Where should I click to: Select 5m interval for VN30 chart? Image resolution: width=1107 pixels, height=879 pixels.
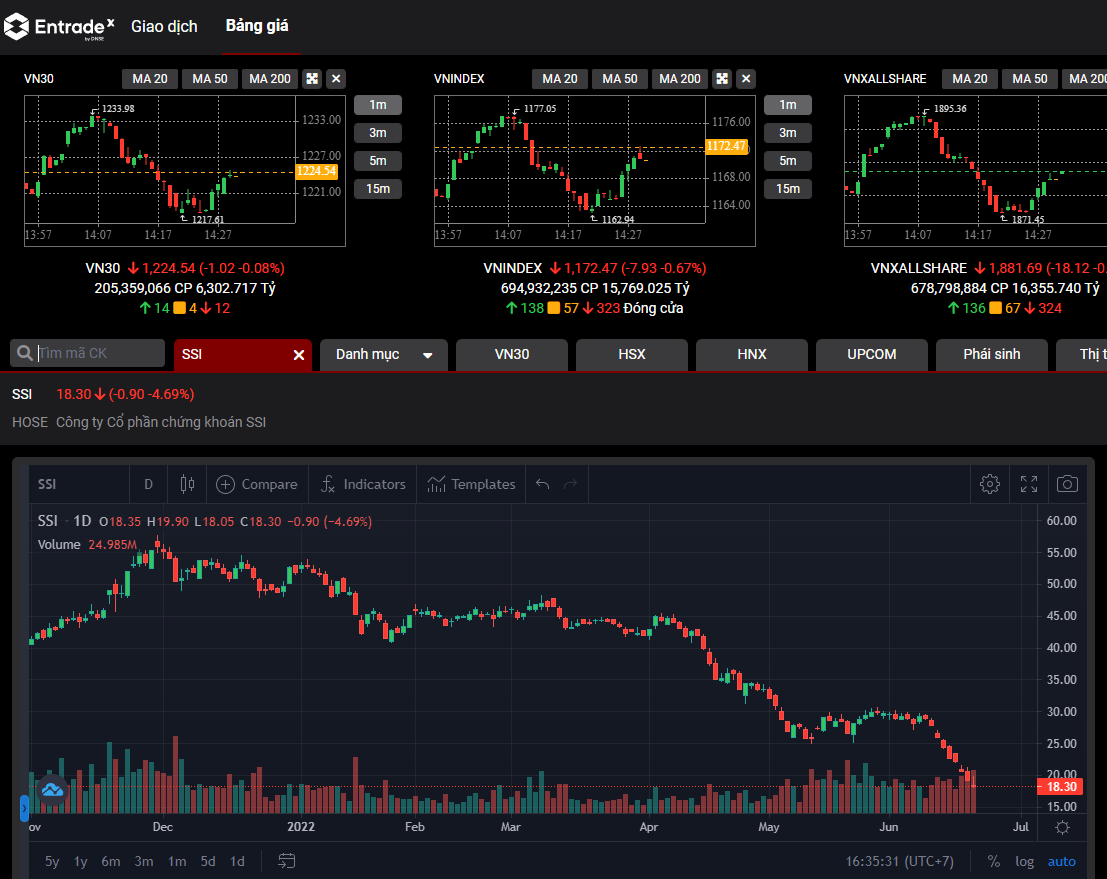pos(378,161)
